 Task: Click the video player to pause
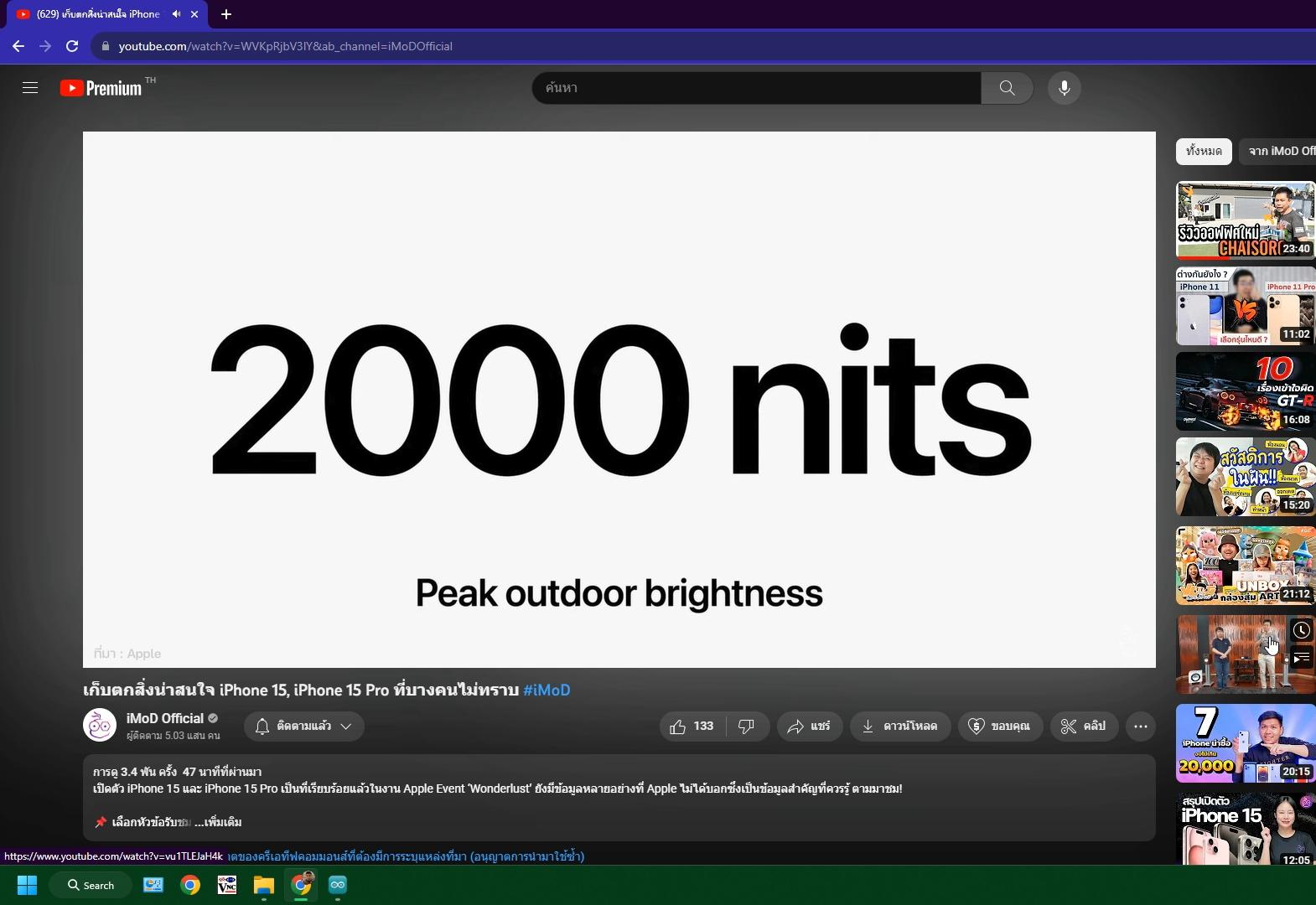tap(619, 400)
